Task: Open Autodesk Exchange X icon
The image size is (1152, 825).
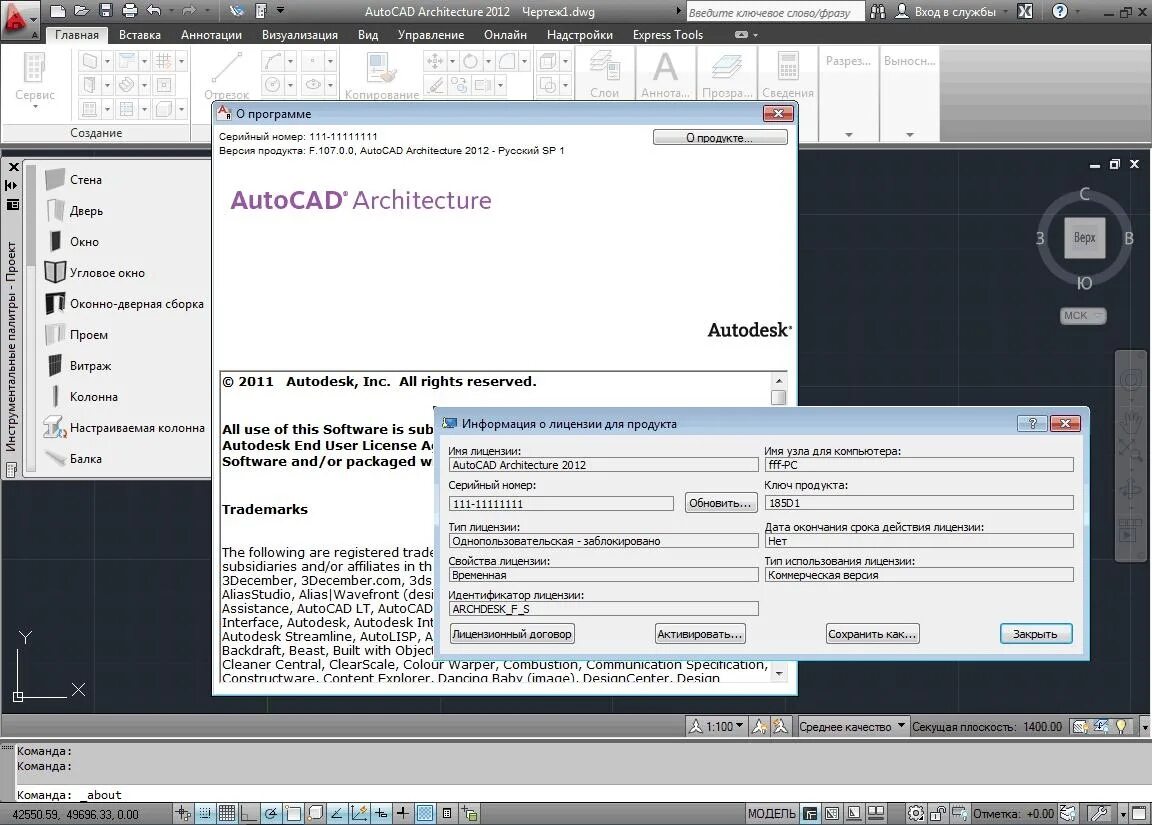Action: (x=1025, y=12)
